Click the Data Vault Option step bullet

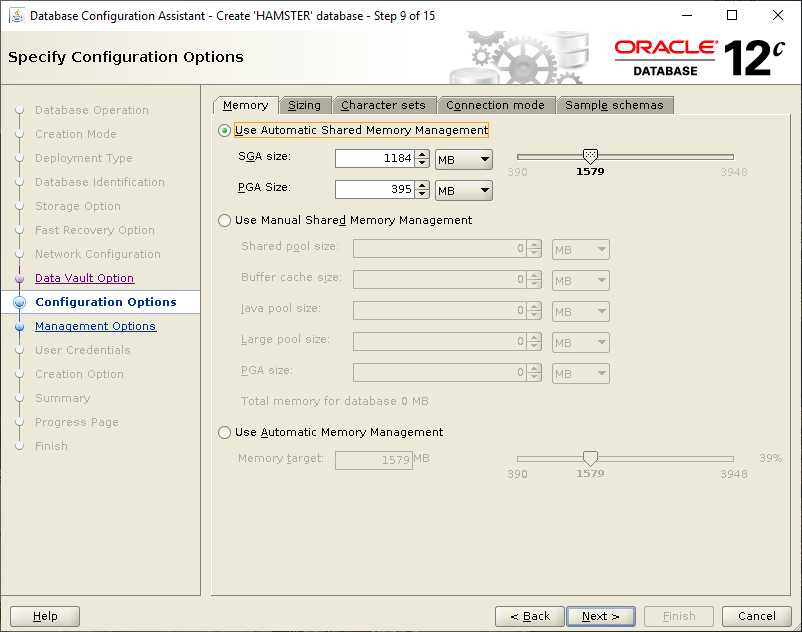[19, 279]
